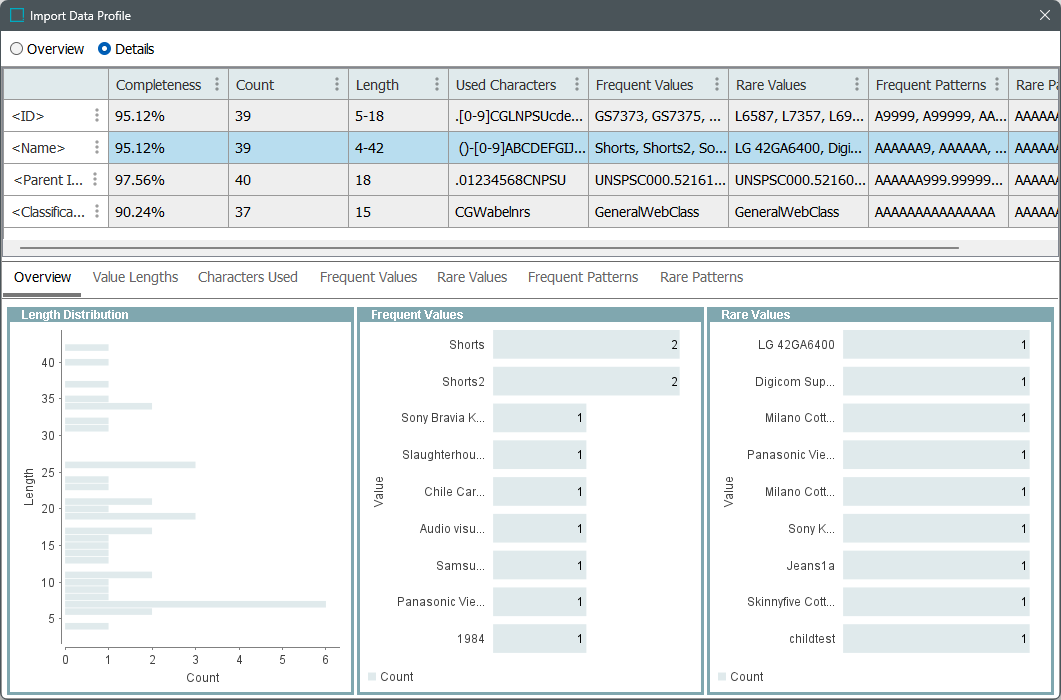
Task: Switch to the Rare Patterns tab
Action: (701, 277)
